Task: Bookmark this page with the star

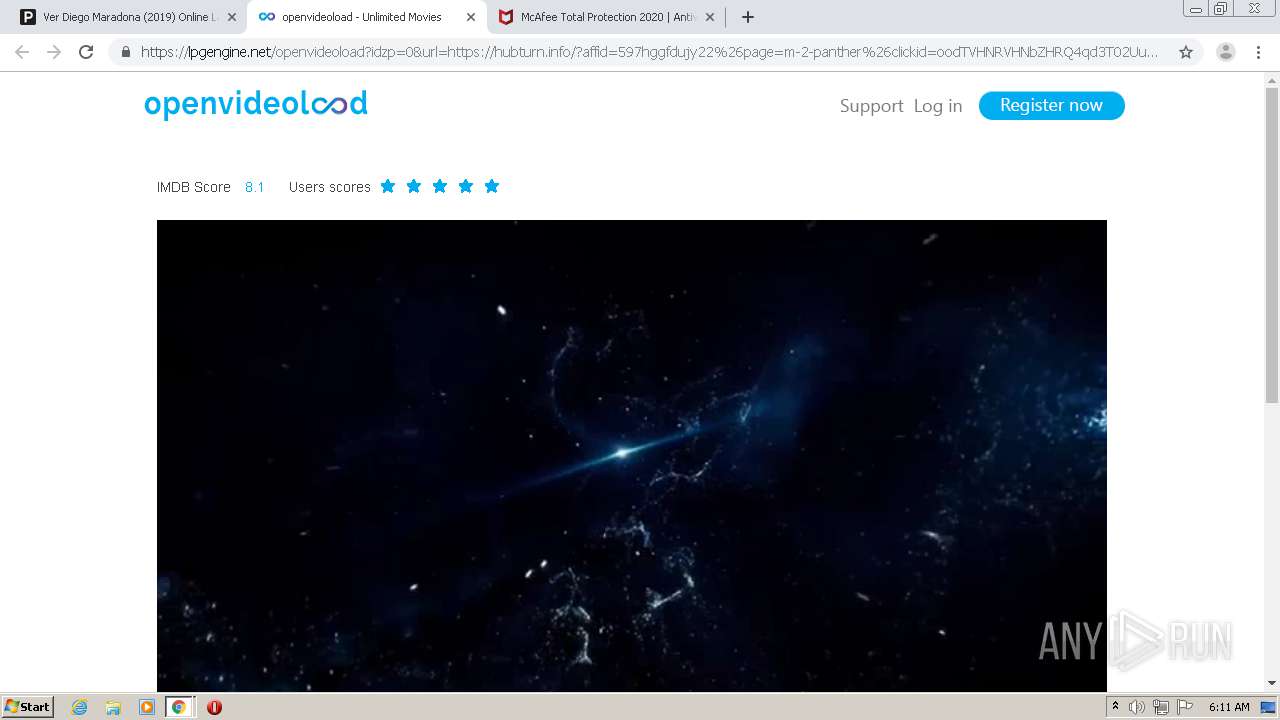Action: pos(1186,52)
